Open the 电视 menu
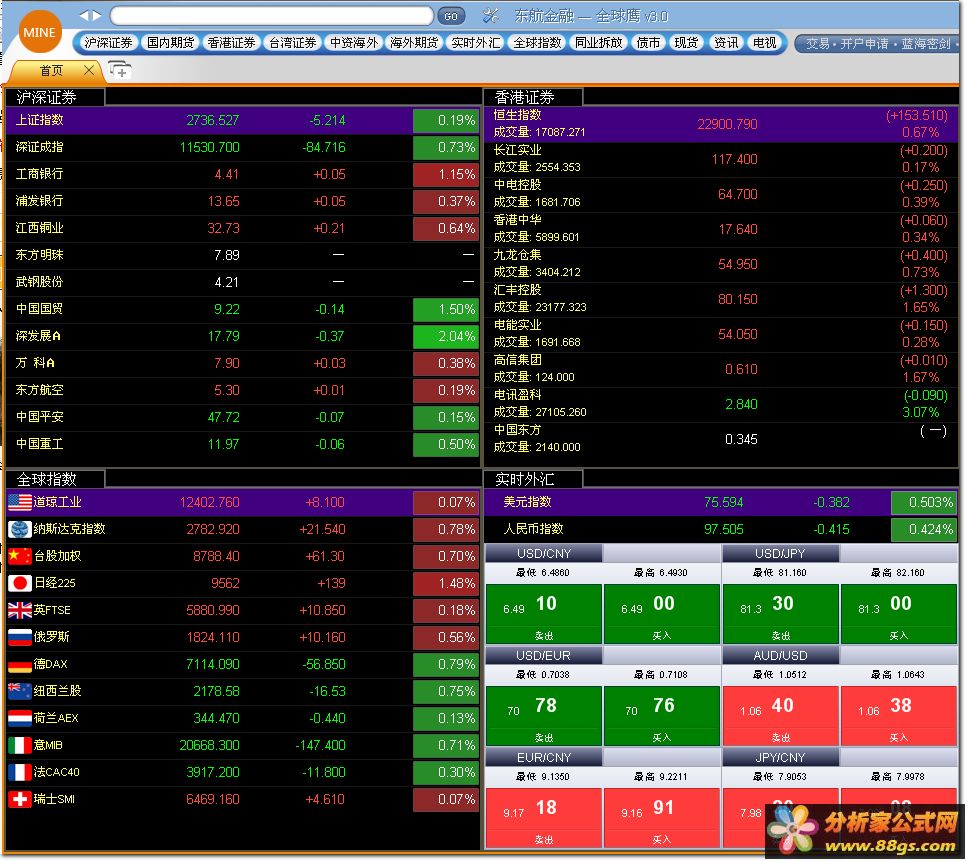The width and height of the screenshot is (967, 861). coord(765,43)
